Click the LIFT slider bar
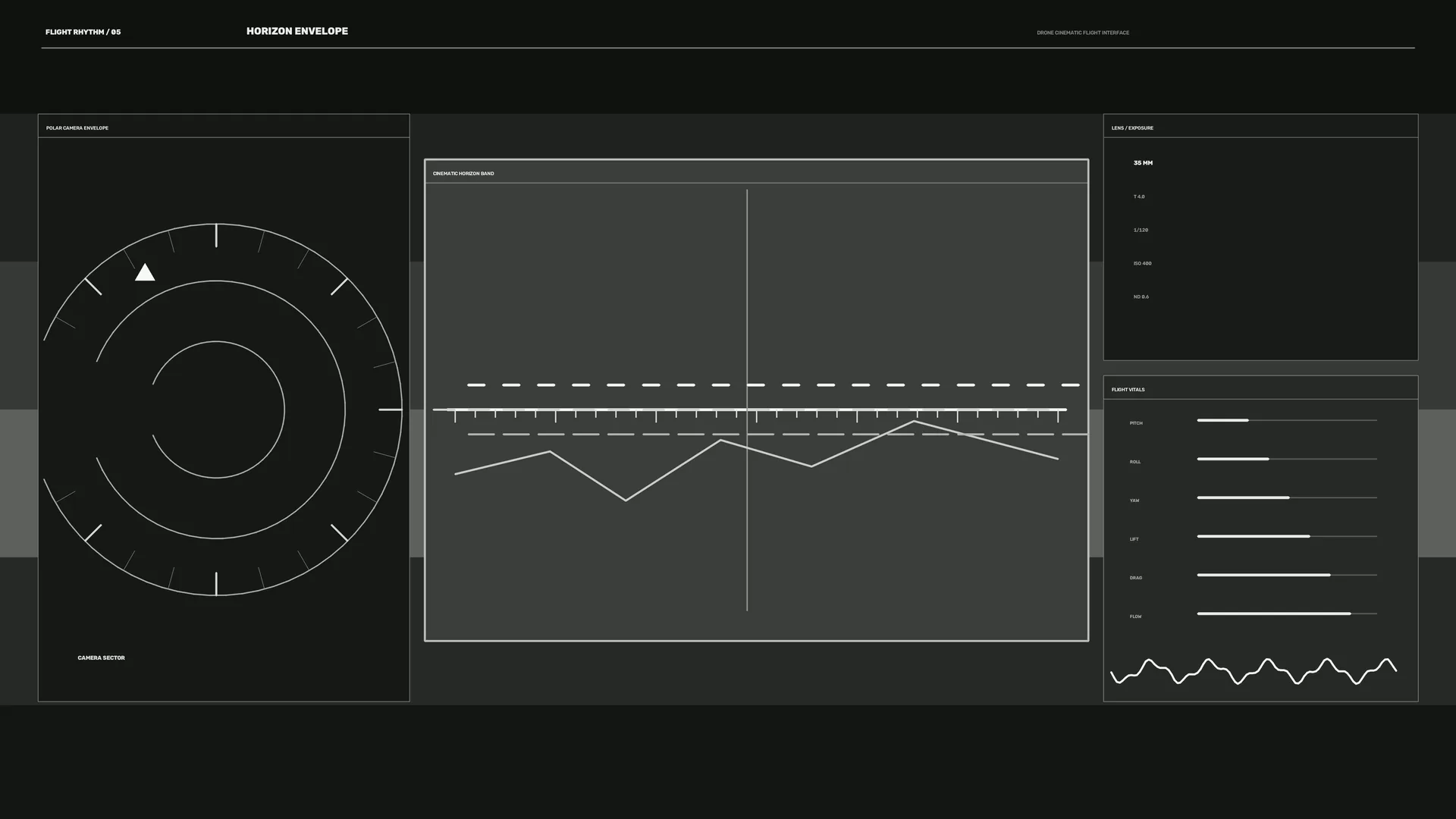 pyautogui.click(x=1287, y=536)
